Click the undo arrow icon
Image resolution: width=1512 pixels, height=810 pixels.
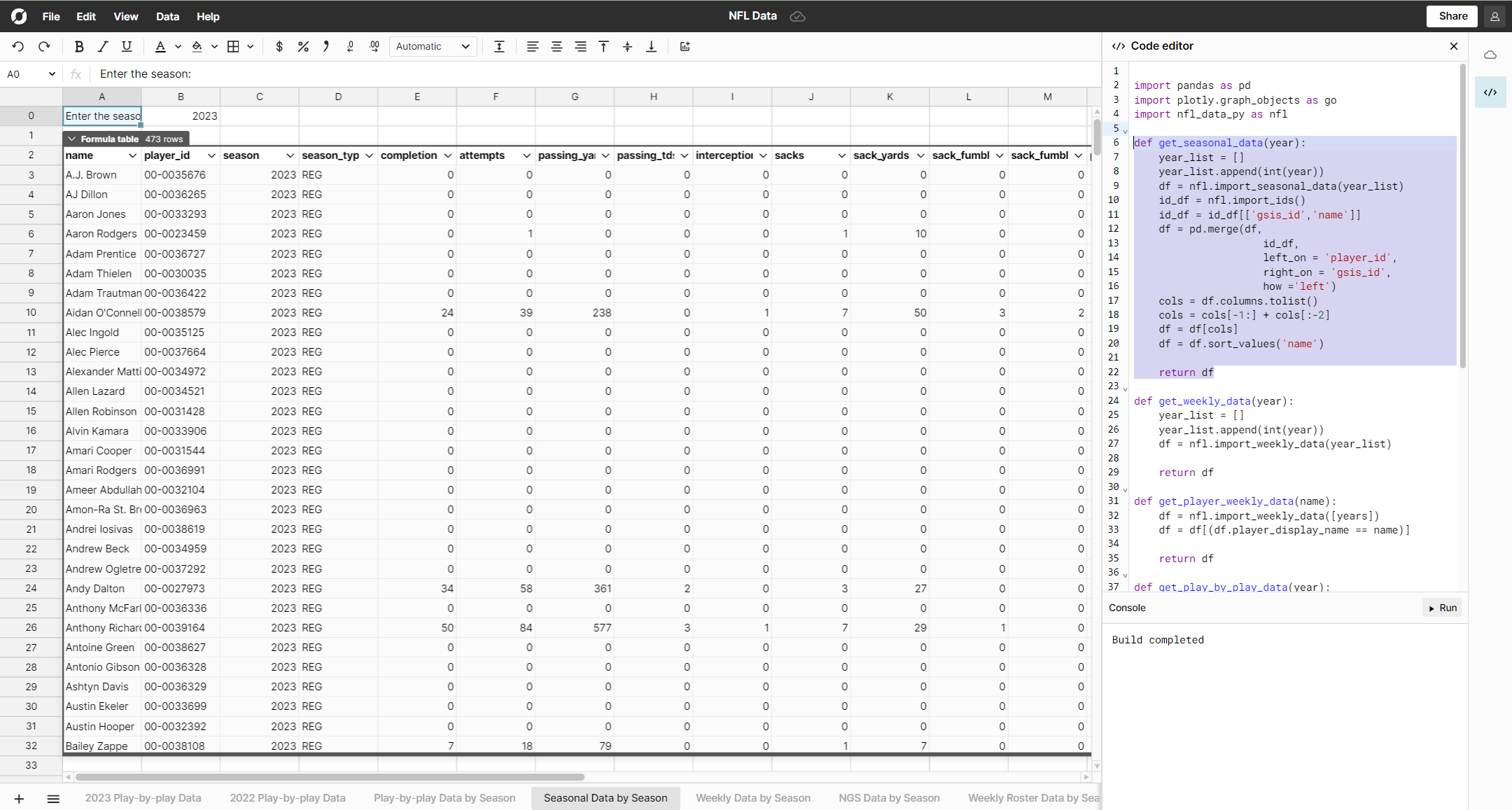click(x=18, y=47)
